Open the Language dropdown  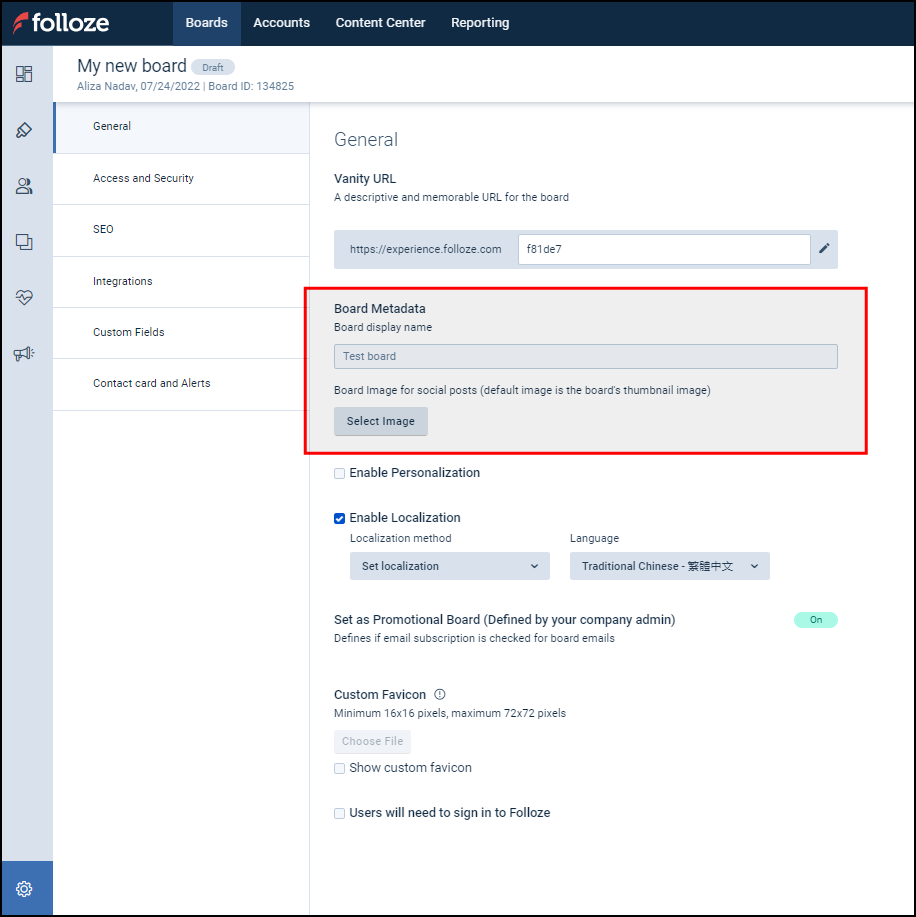(669, 566)
